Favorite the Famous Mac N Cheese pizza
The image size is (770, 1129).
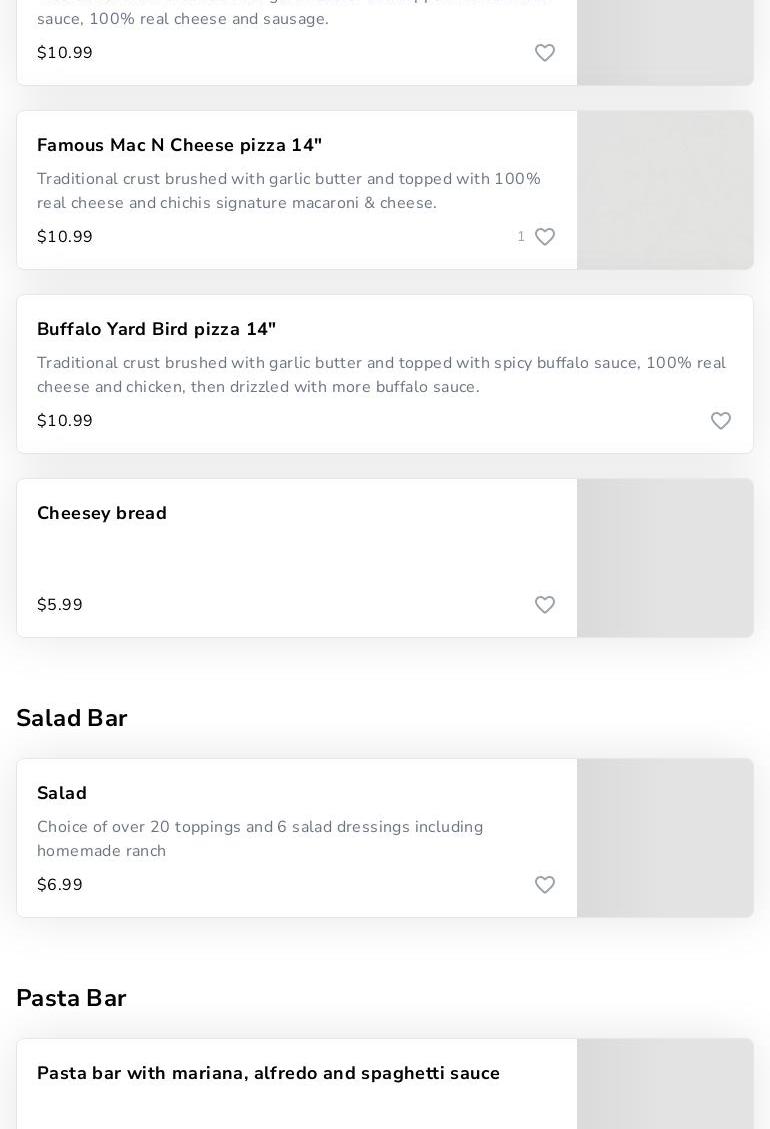545,237
